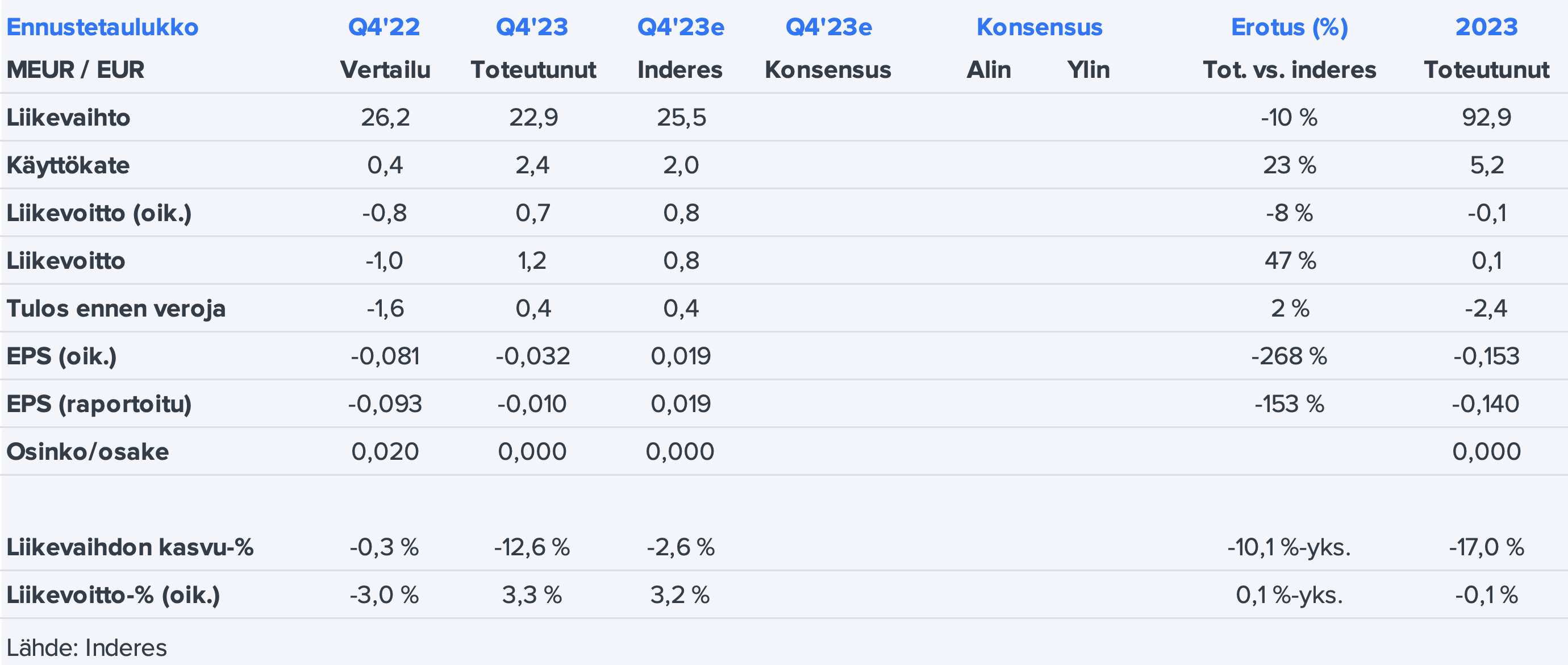Click the Q4'23 Toteutunut column header
Screen dimensions: 1568x665
(x=532, y=27)
